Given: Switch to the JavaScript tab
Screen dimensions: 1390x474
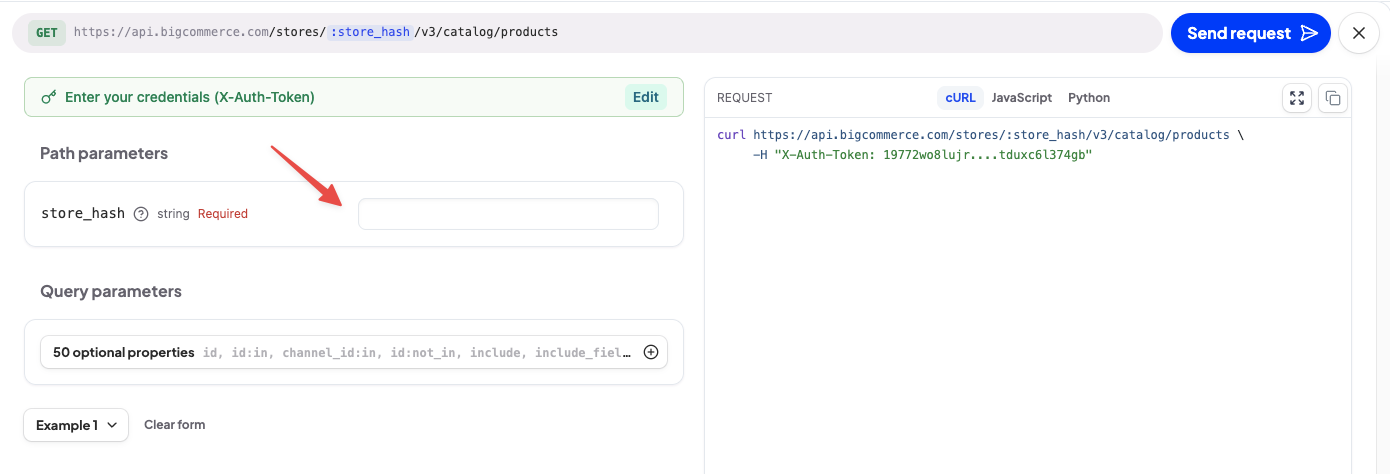Looking at the screenshot, I should pos(1021,98).
